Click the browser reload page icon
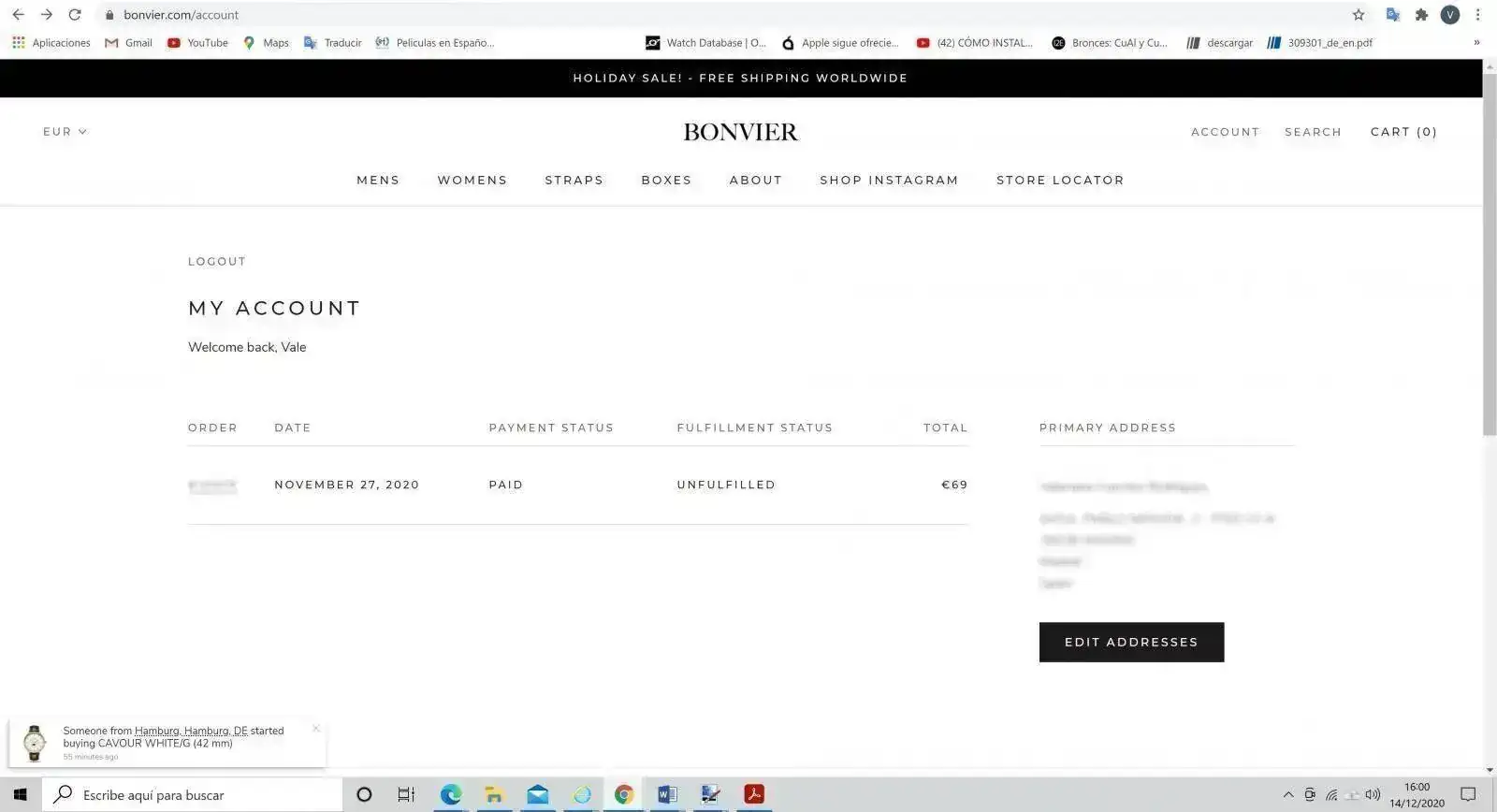Viewport: 1497px width, 812px height. click(x=75, y=15)
